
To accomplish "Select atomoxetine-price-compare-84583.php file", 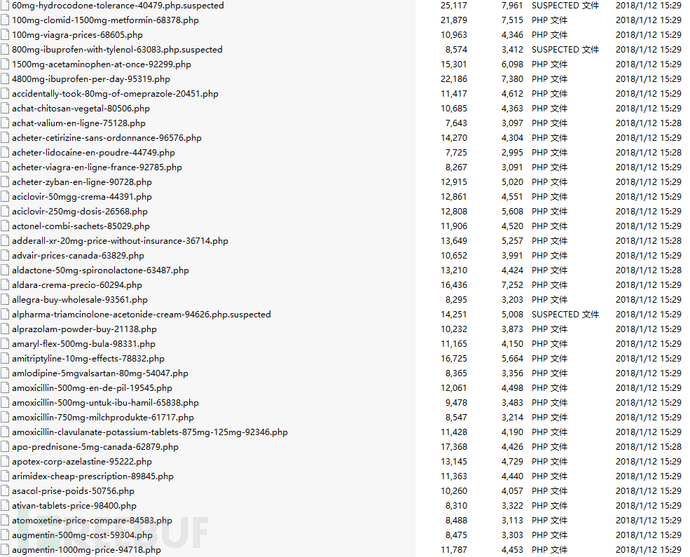I will point(92,520).
